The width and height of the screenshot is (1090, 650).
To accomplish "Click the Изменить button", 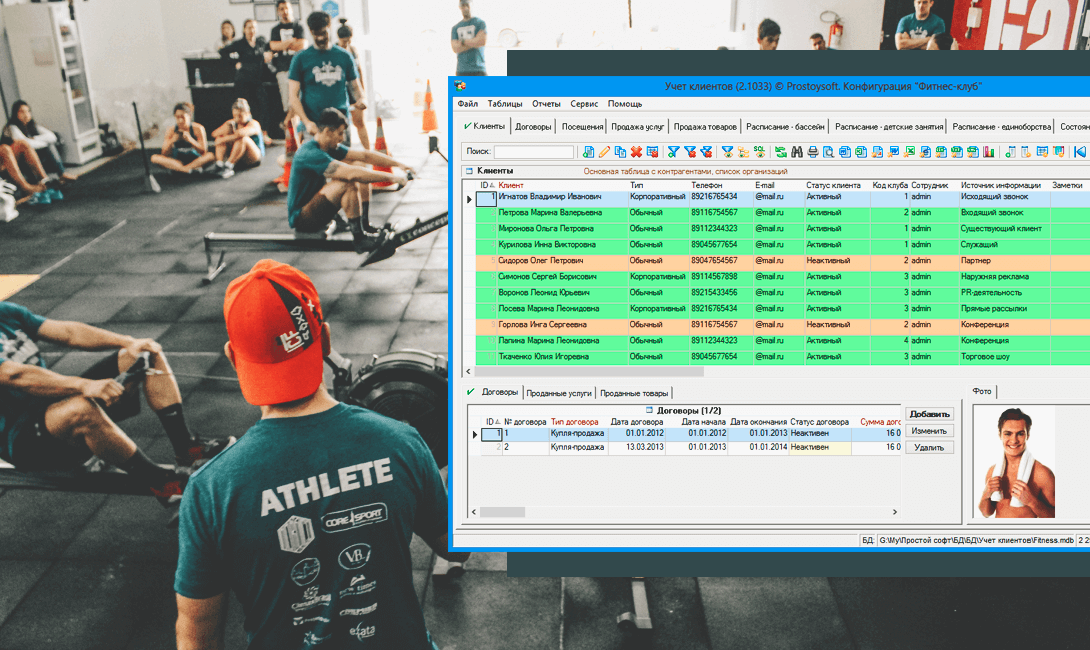I will [929, 431].
